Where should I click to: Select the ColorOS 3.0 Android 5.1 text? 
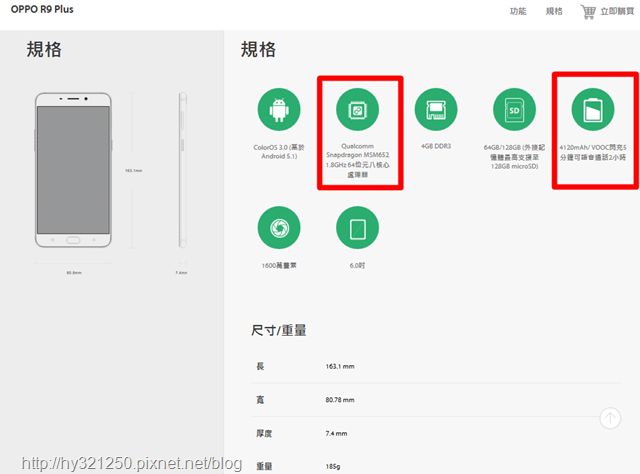click(279, 151)
